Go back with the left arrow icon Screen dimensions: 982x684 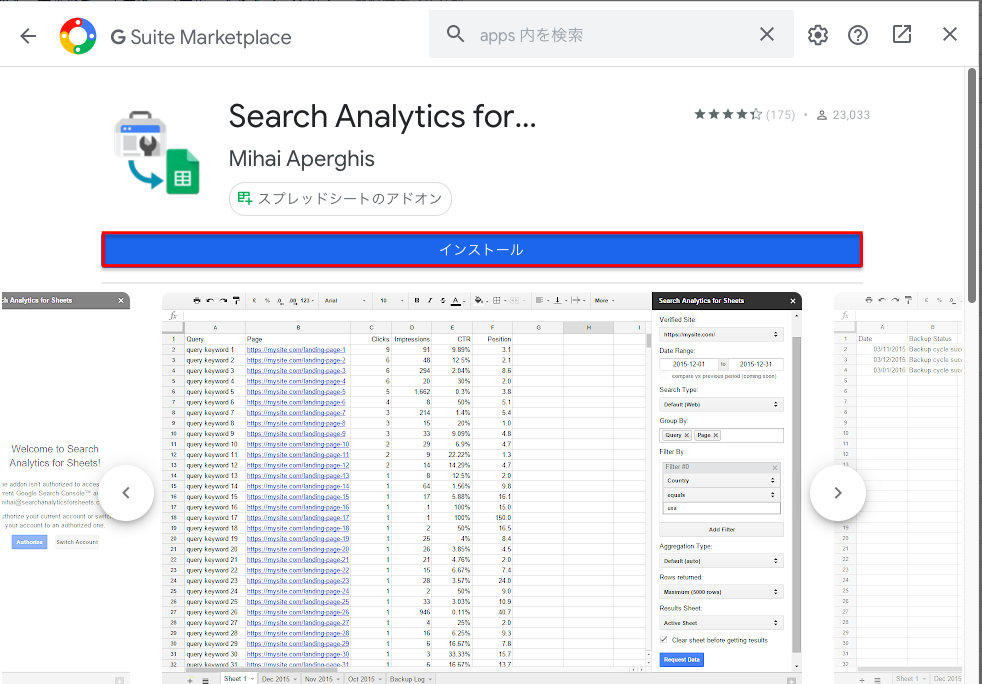[28, 36]
